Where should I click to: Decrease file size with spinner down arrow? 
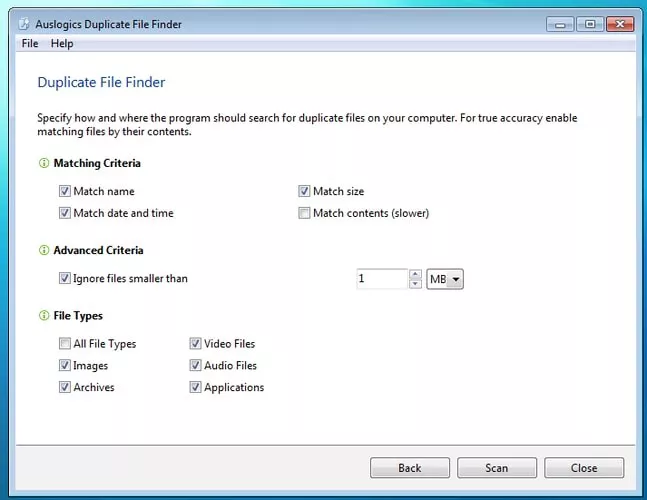tap(416, 284)
